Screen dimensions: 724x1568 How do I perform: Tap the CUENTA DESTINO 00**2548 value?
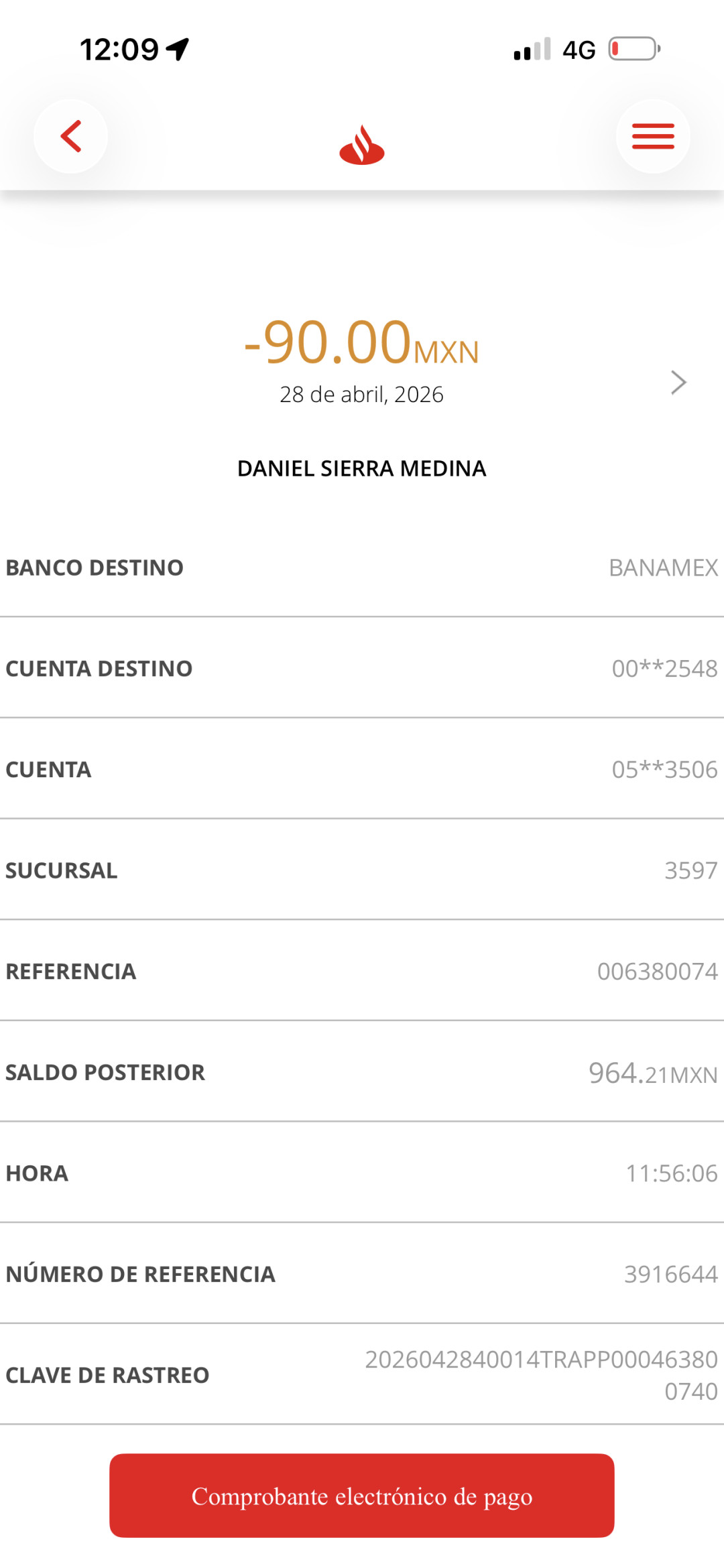(664, 668)
